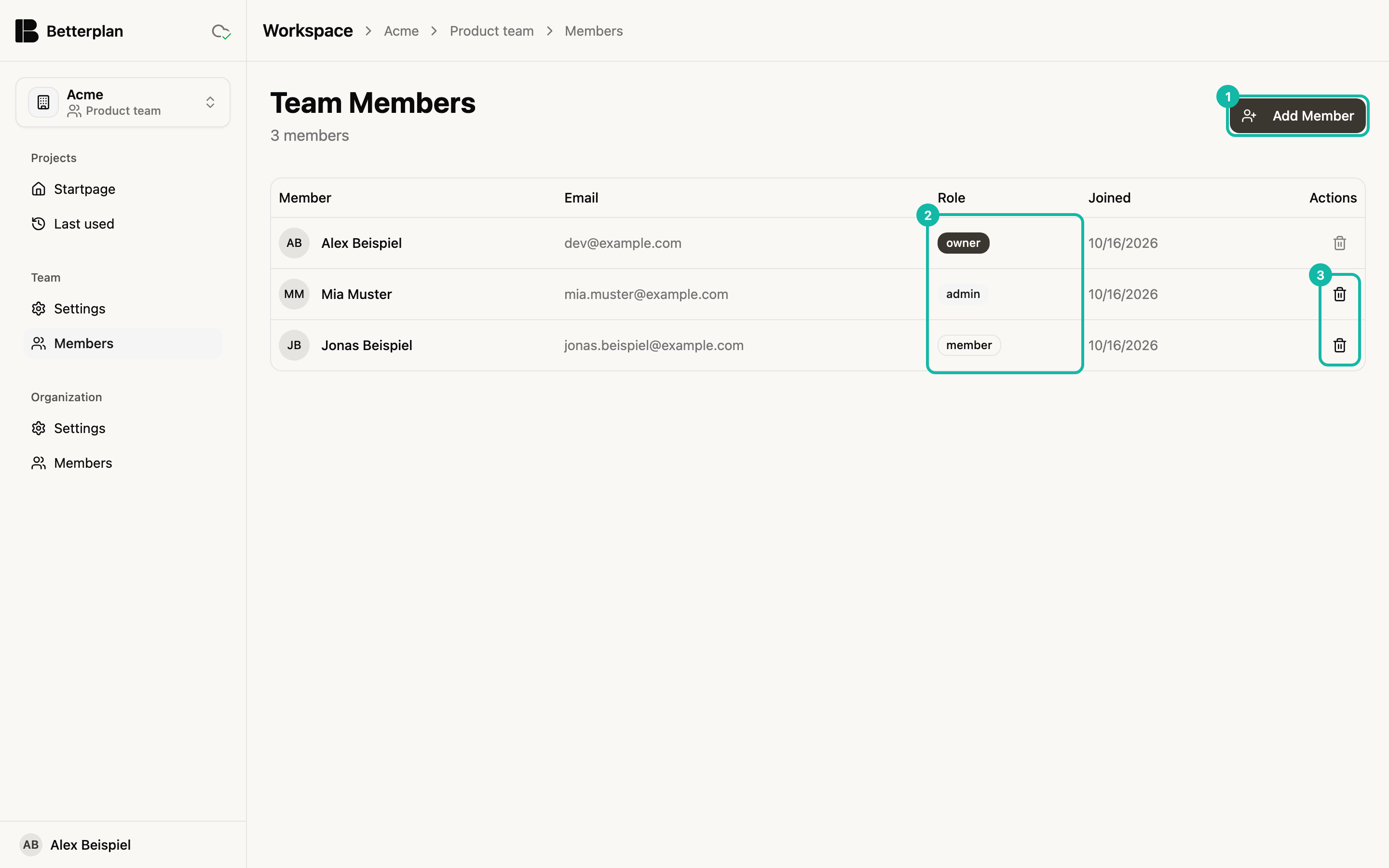Viewport: 1389px width, 868px height.
Task: Click the Betterplan logo icon
Action: tap(27, 31)
